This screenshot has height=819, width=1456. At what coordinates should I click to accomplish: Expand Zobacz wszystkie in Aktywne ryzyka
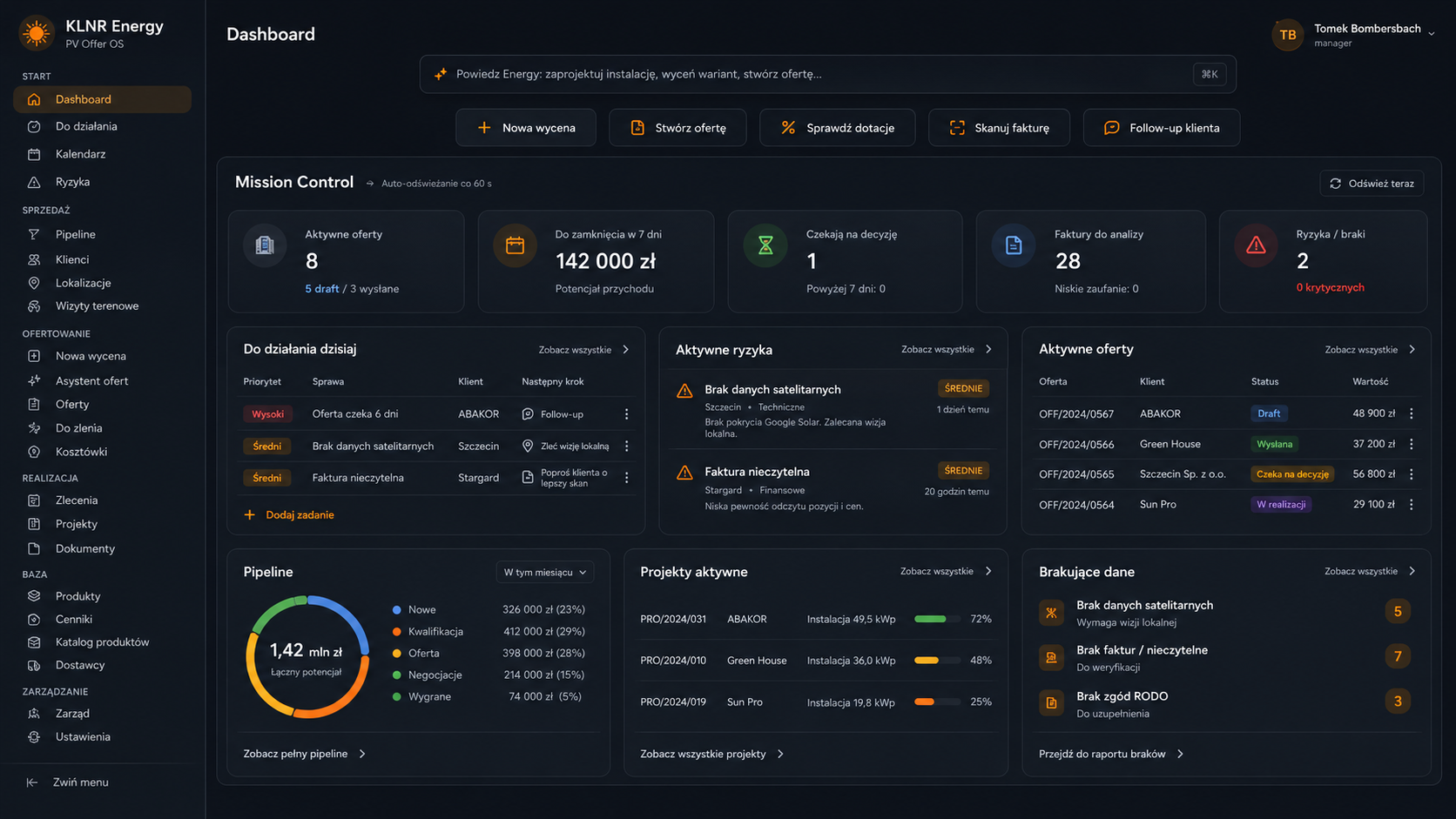[947, 350]
